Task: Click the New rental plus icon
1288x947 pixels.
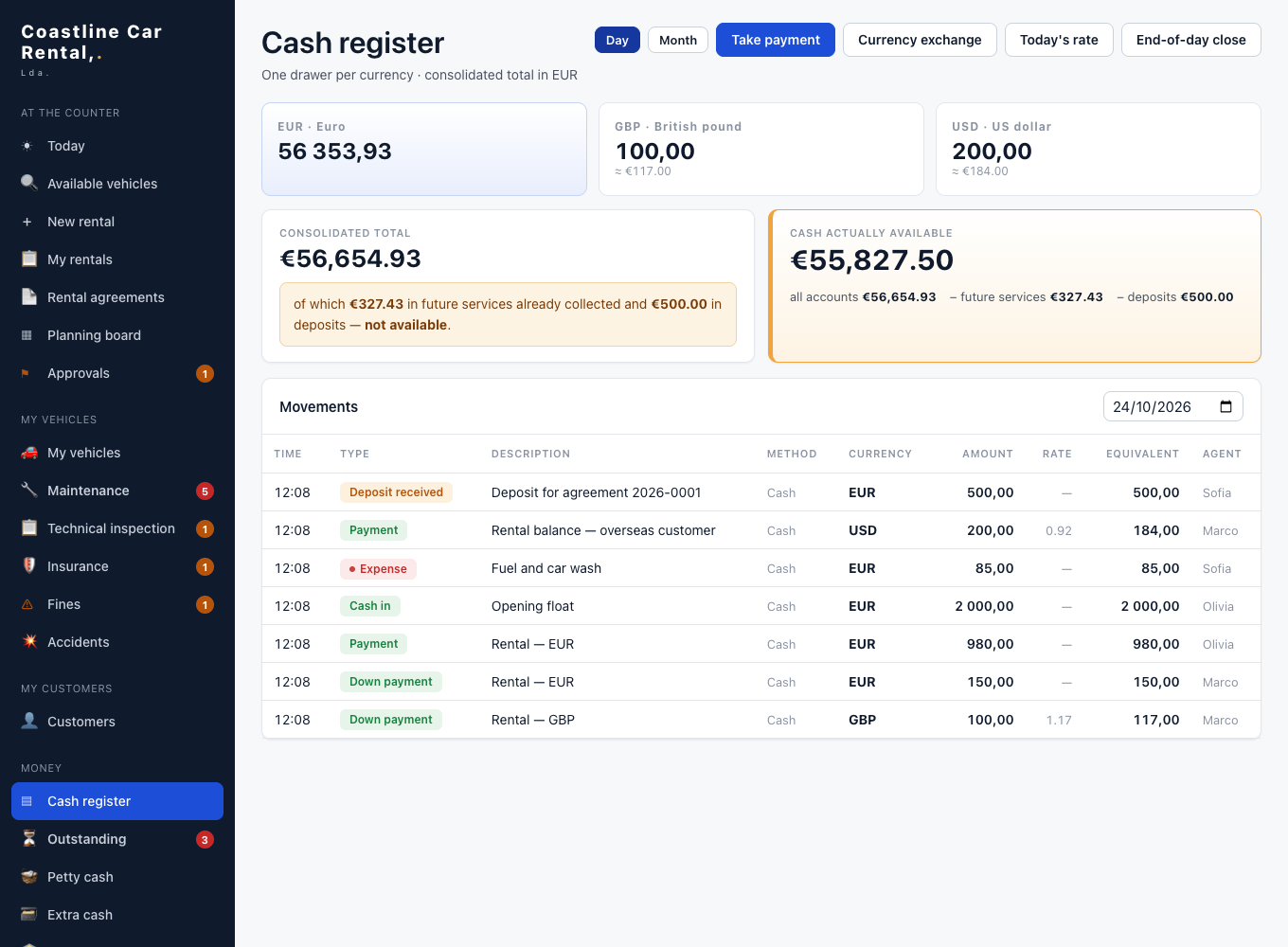Action: [x=27, y=222]
